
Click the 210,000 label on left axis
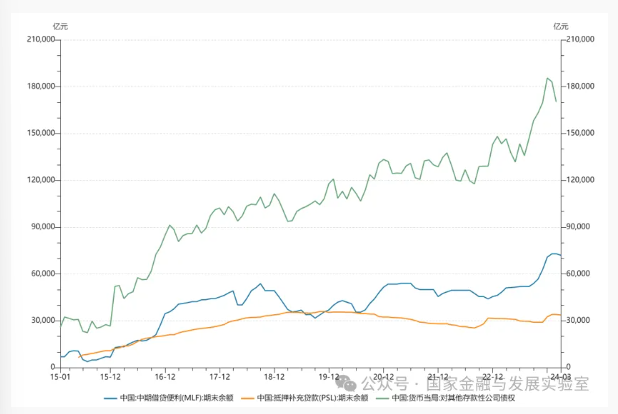[x=38, y=39]
